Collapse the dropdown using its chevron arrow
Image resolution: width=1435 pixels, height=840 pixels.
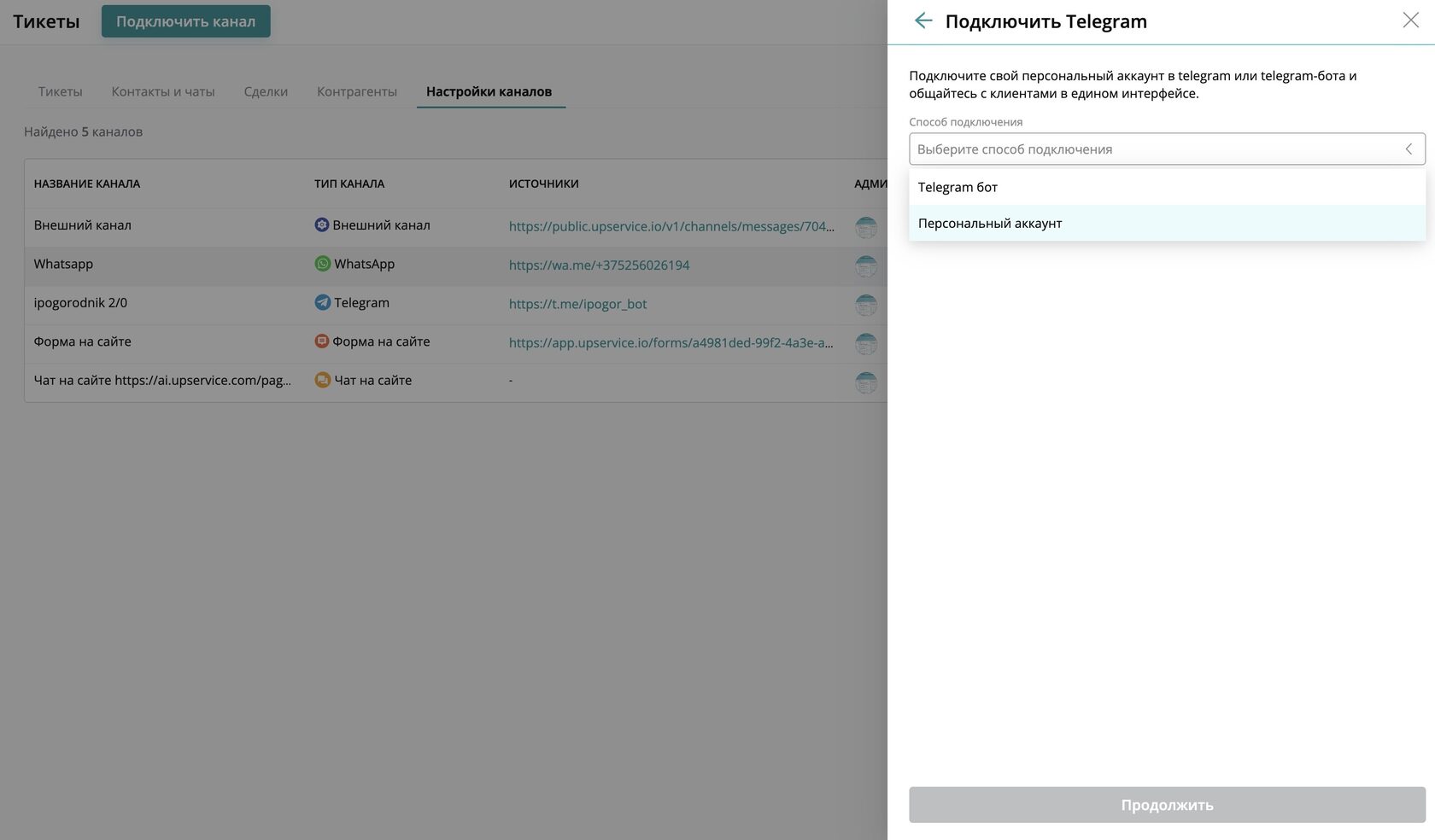pos(1409,149)
